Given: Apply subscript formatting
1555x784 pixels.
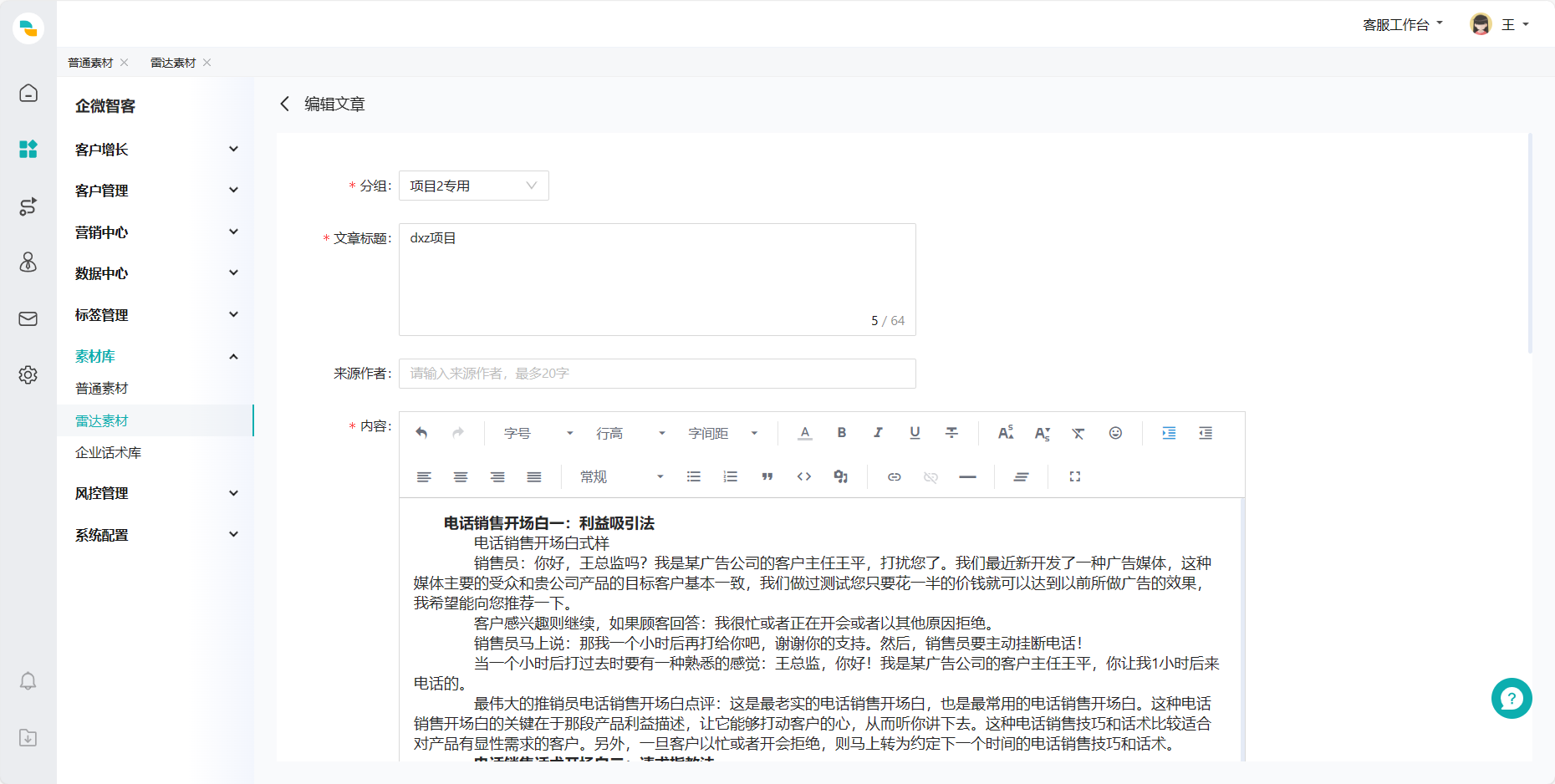Looking at the screenshot, I should coord(1042,433).
